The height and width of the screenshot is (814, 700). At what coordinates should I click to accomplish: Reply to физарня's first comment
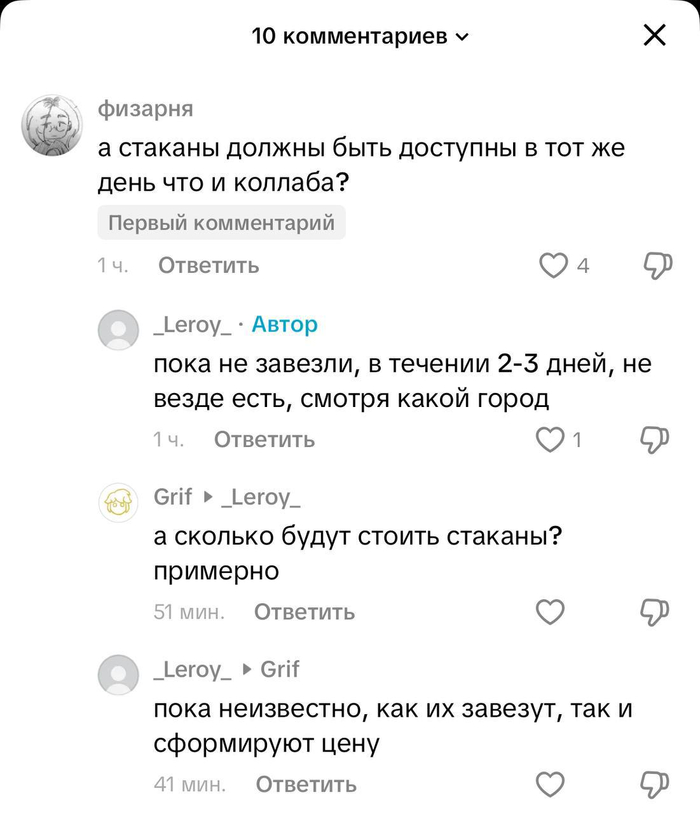pos(209,265)
